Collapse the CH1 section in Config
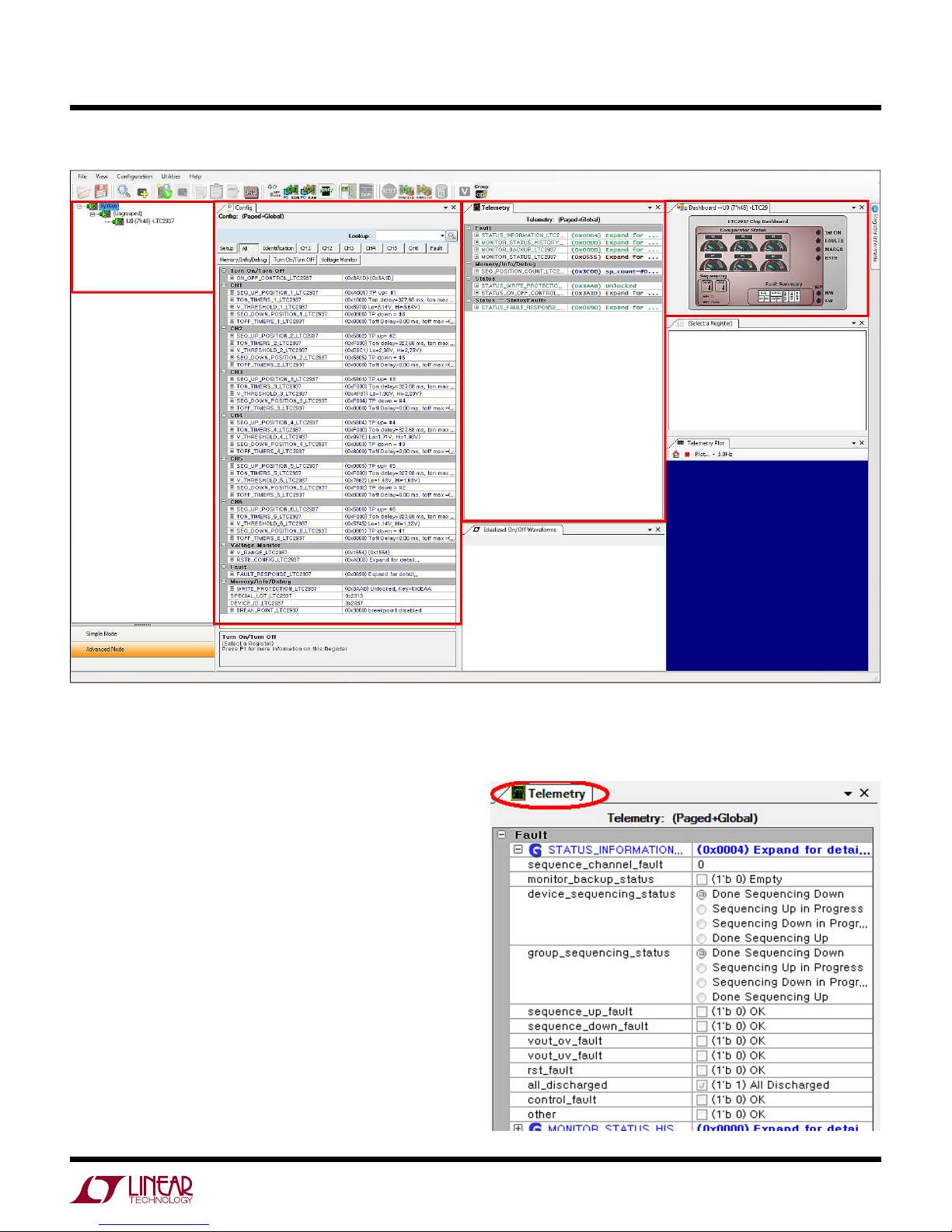 tap(224, 285)
